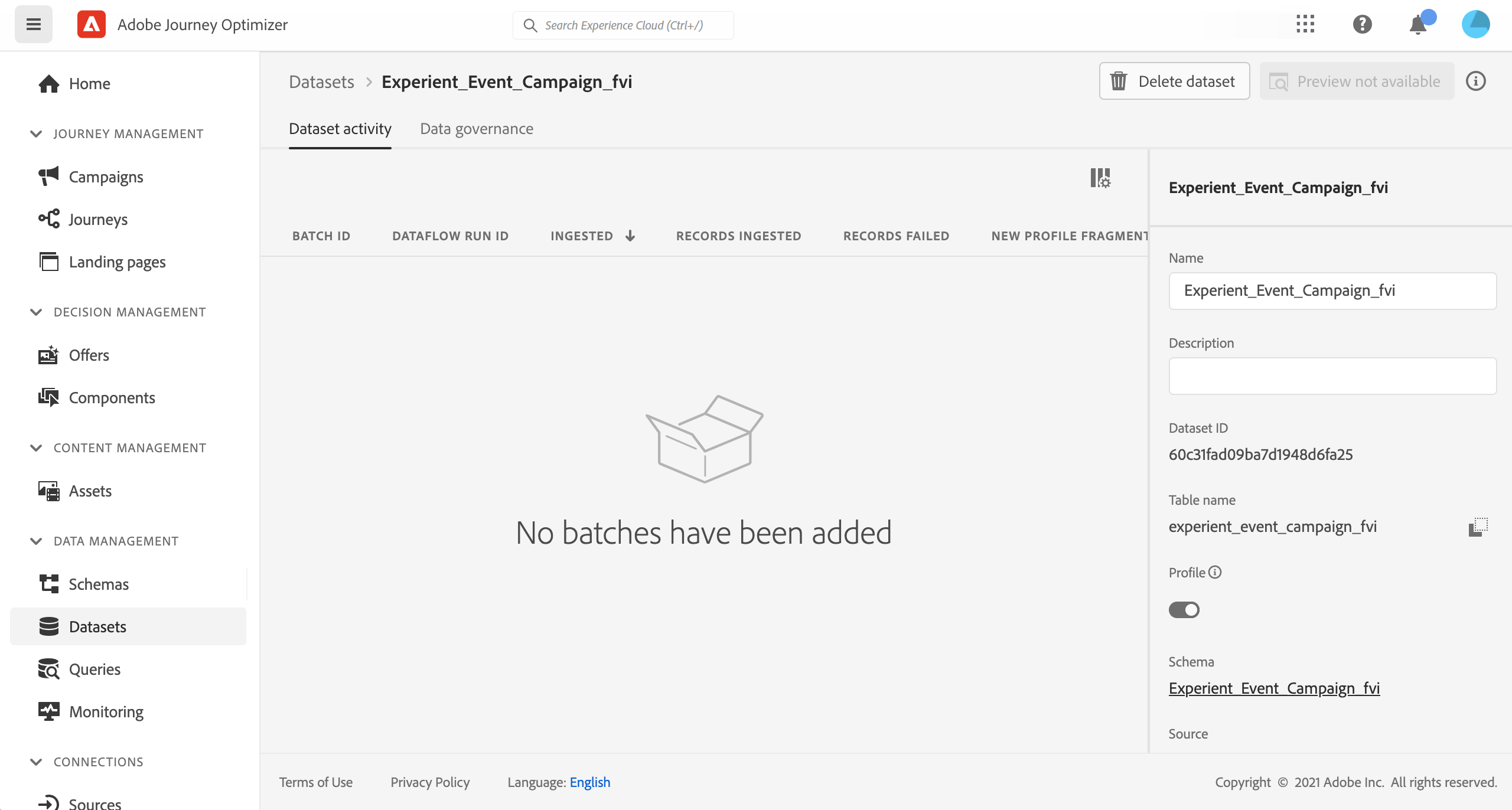Image resolution: width=1512 pixels, height=810 pixels.
Task: Click the Datasets breadcrumb link
Action: pos(321,81)
